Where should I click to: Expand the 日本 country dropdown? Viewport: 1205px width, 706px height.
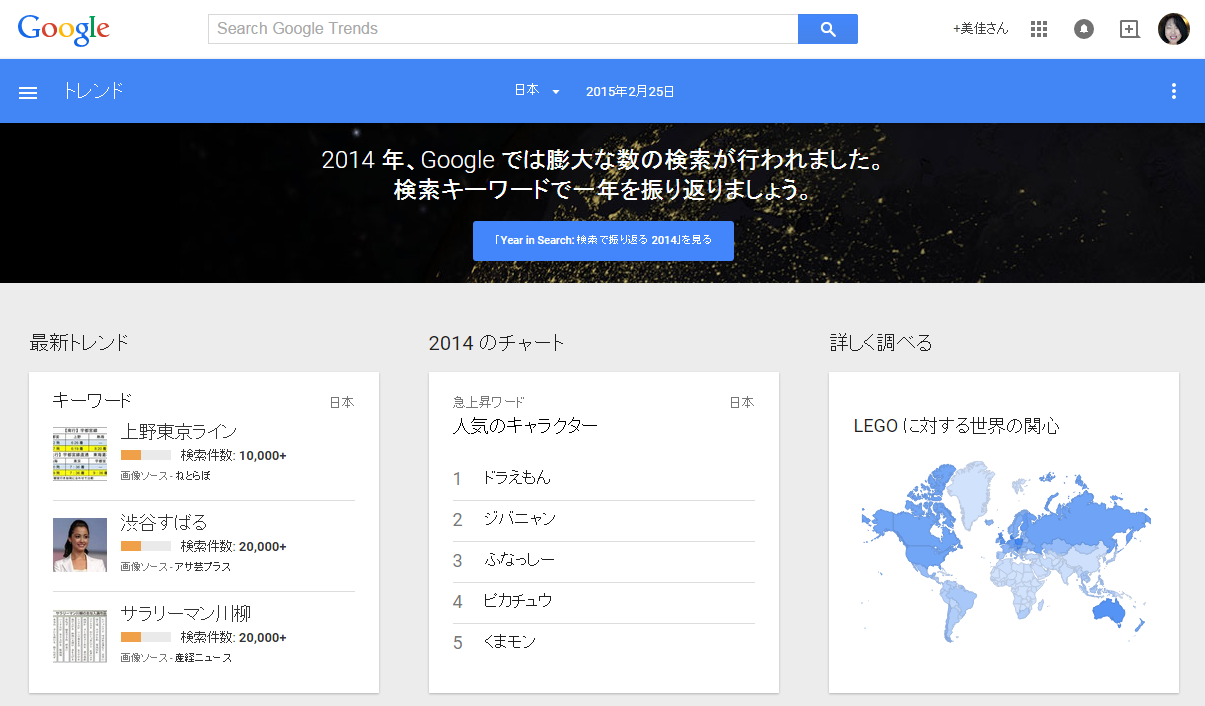click(537, 91)
